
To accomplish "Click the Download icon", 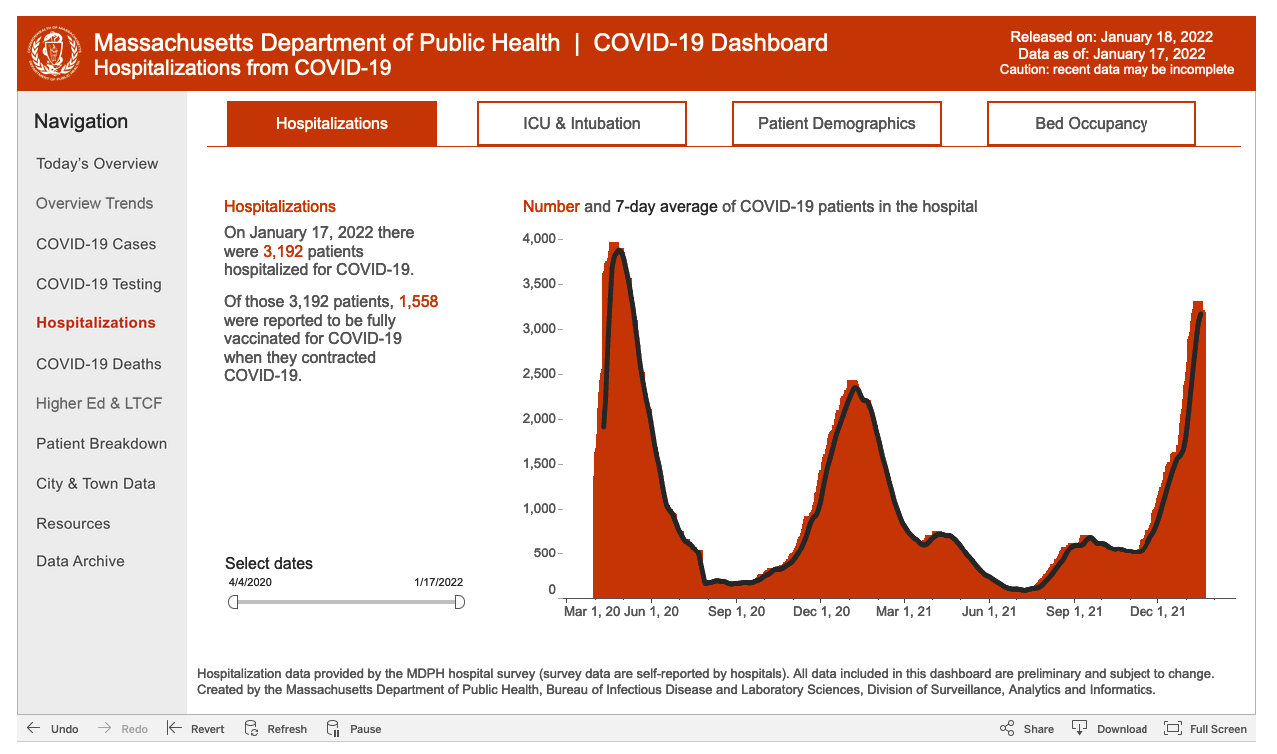I will pyautogui.click(x=1079, y=728).
